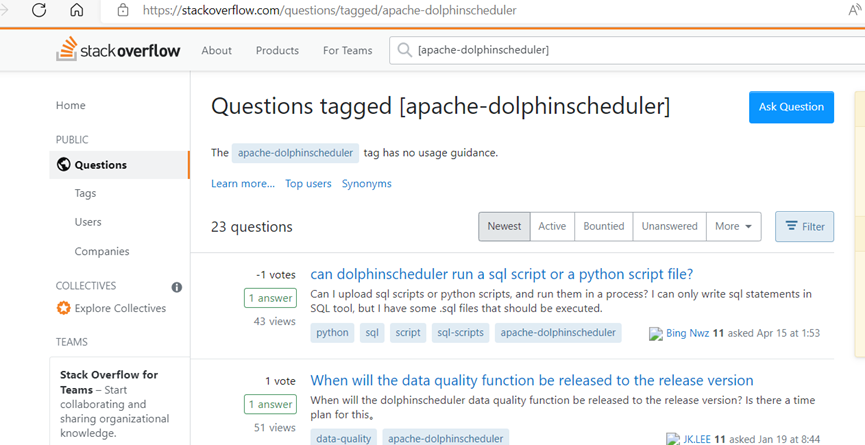The image size is (865, 445).
Task: Click the Collectives info icon
Action: click(x=177, y=287)
